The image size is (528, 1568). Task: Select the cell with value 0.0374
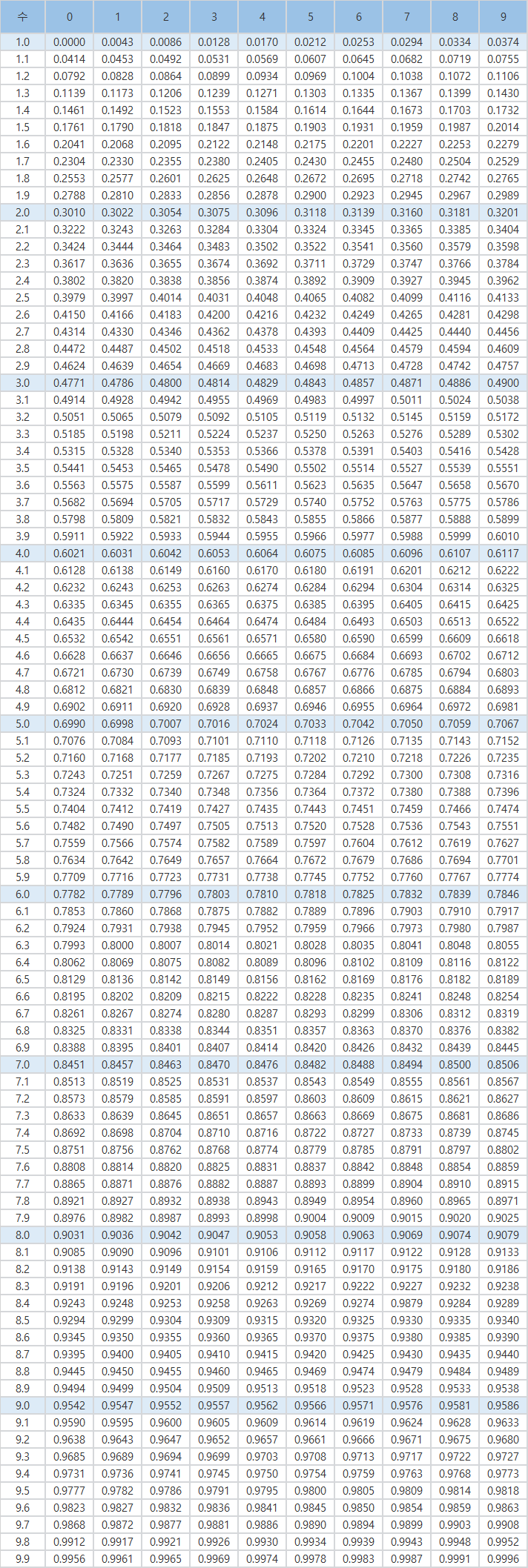(x=504, y=42)
